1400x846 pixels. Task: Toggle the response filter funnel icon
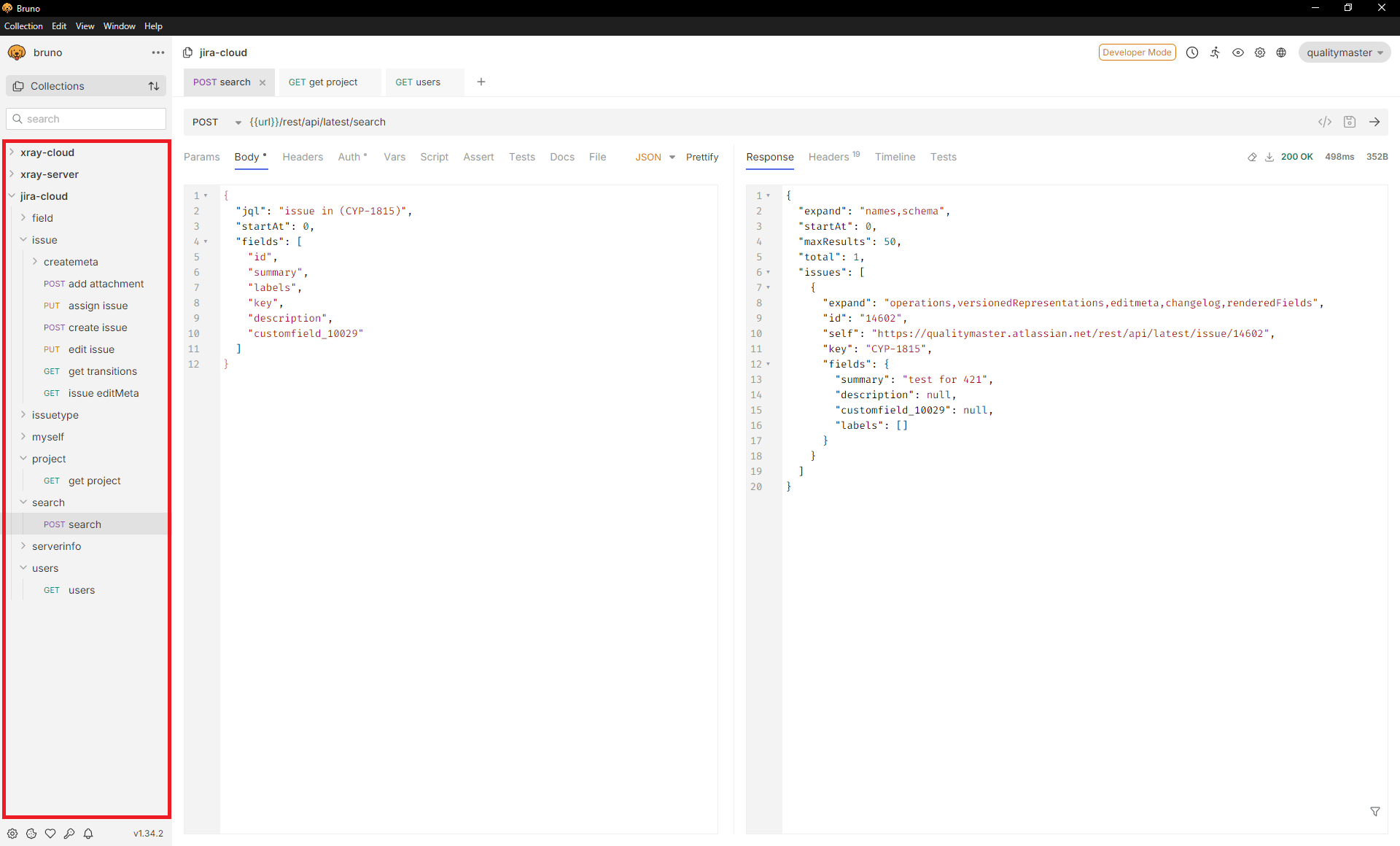point(1375,811)
